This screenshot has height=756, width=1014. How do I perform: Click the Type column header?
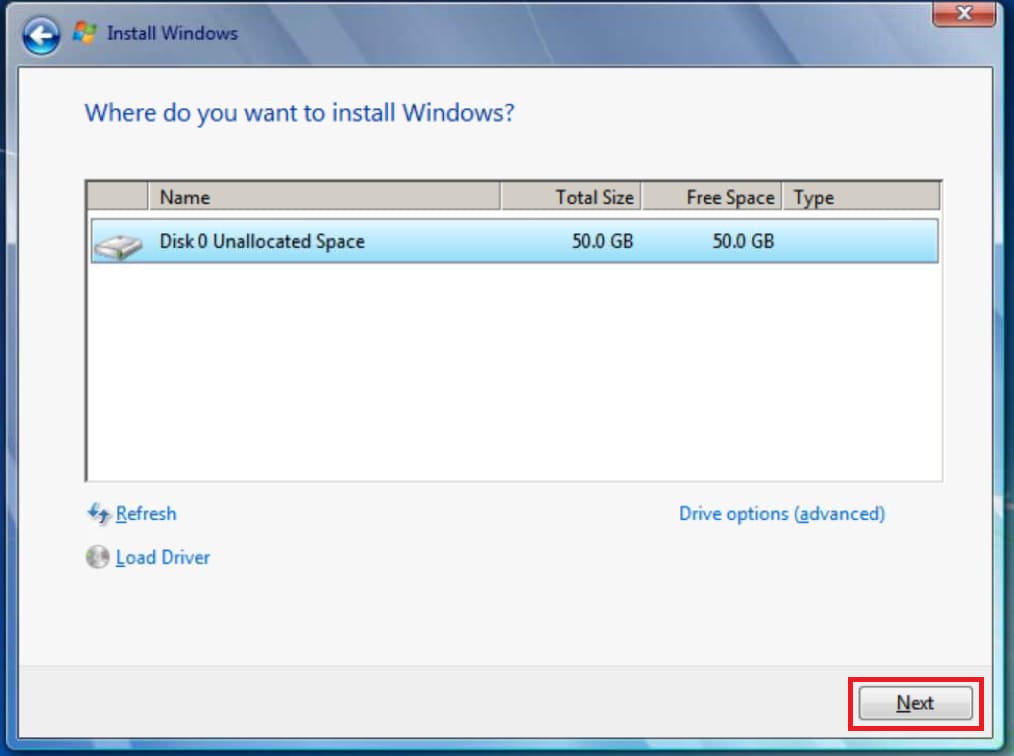[x=860, y=197]
